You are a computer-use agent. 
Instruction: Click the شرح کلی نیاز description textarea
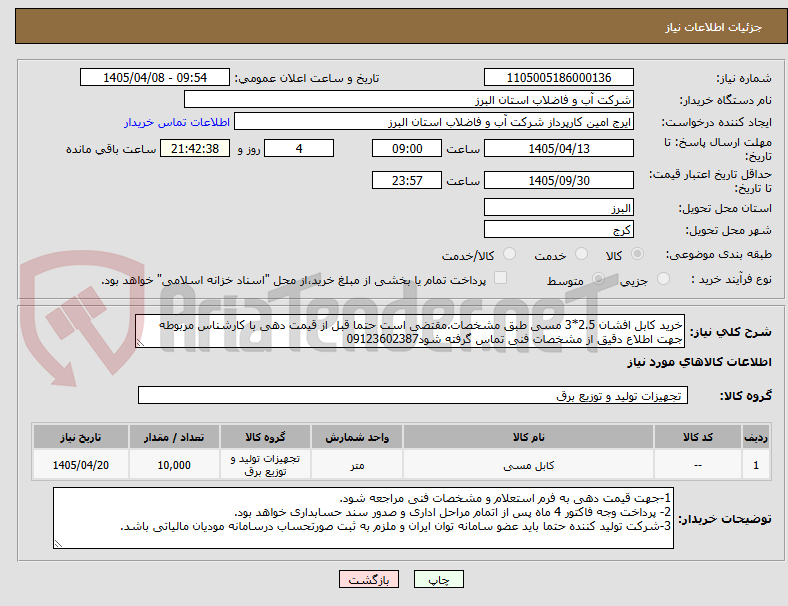point(410,331)
